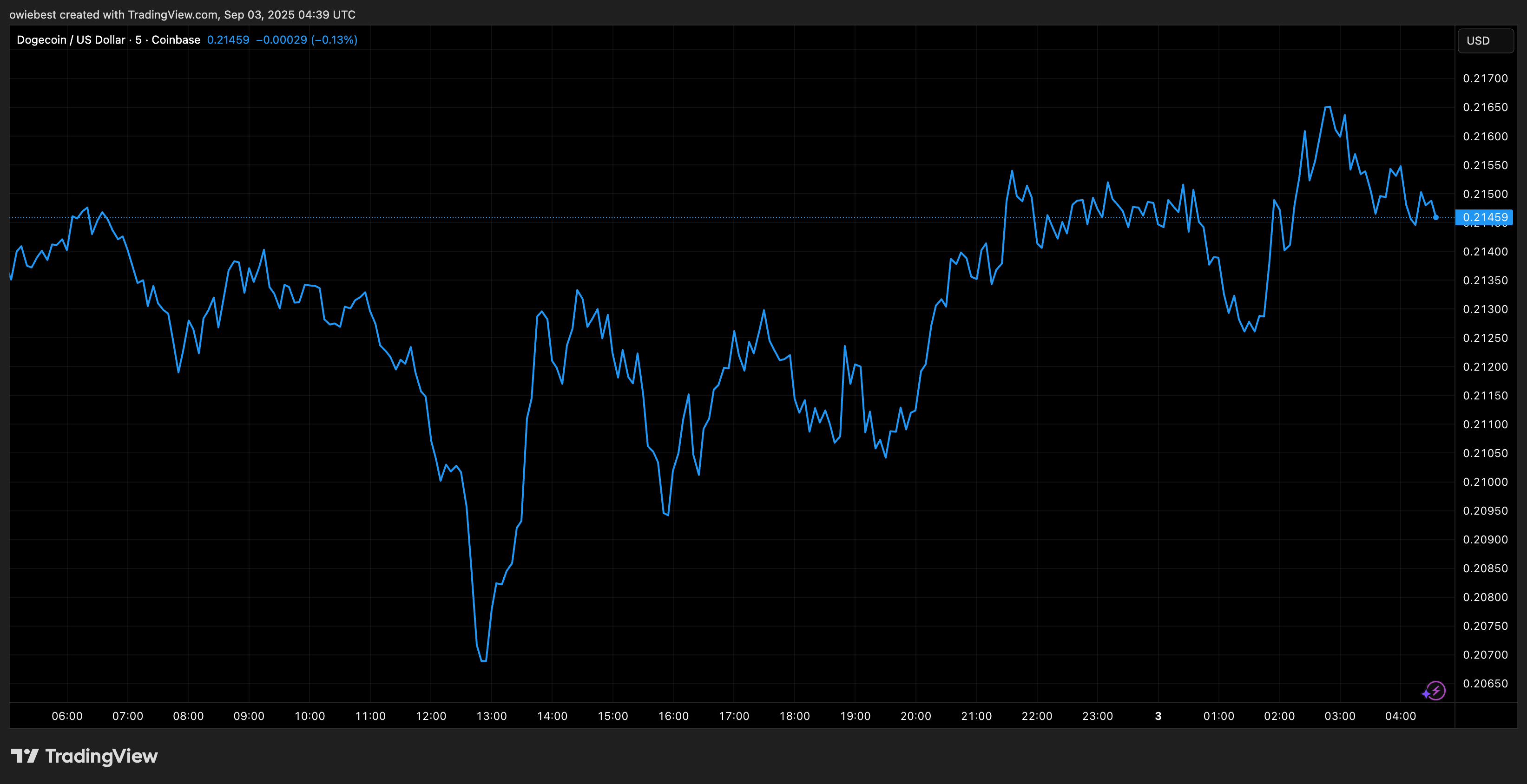Click the bold 3 date marker on time axis

(1158, 716)
